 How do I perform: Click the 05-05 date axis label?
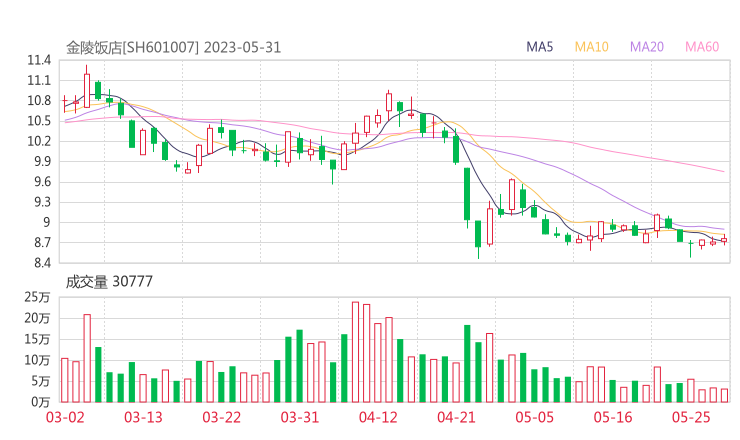click(x=534, y=417)
